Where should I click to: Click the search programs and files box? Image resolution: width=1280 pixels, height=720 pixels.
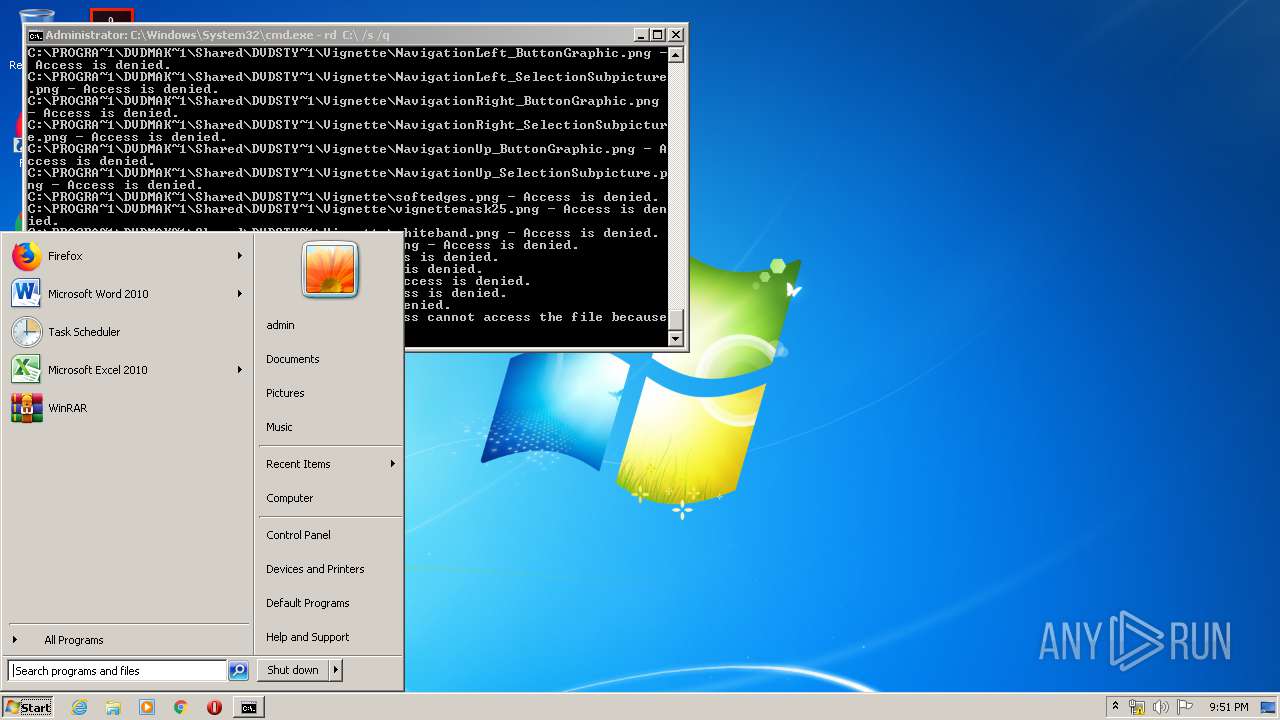click(x=117, y=671)
